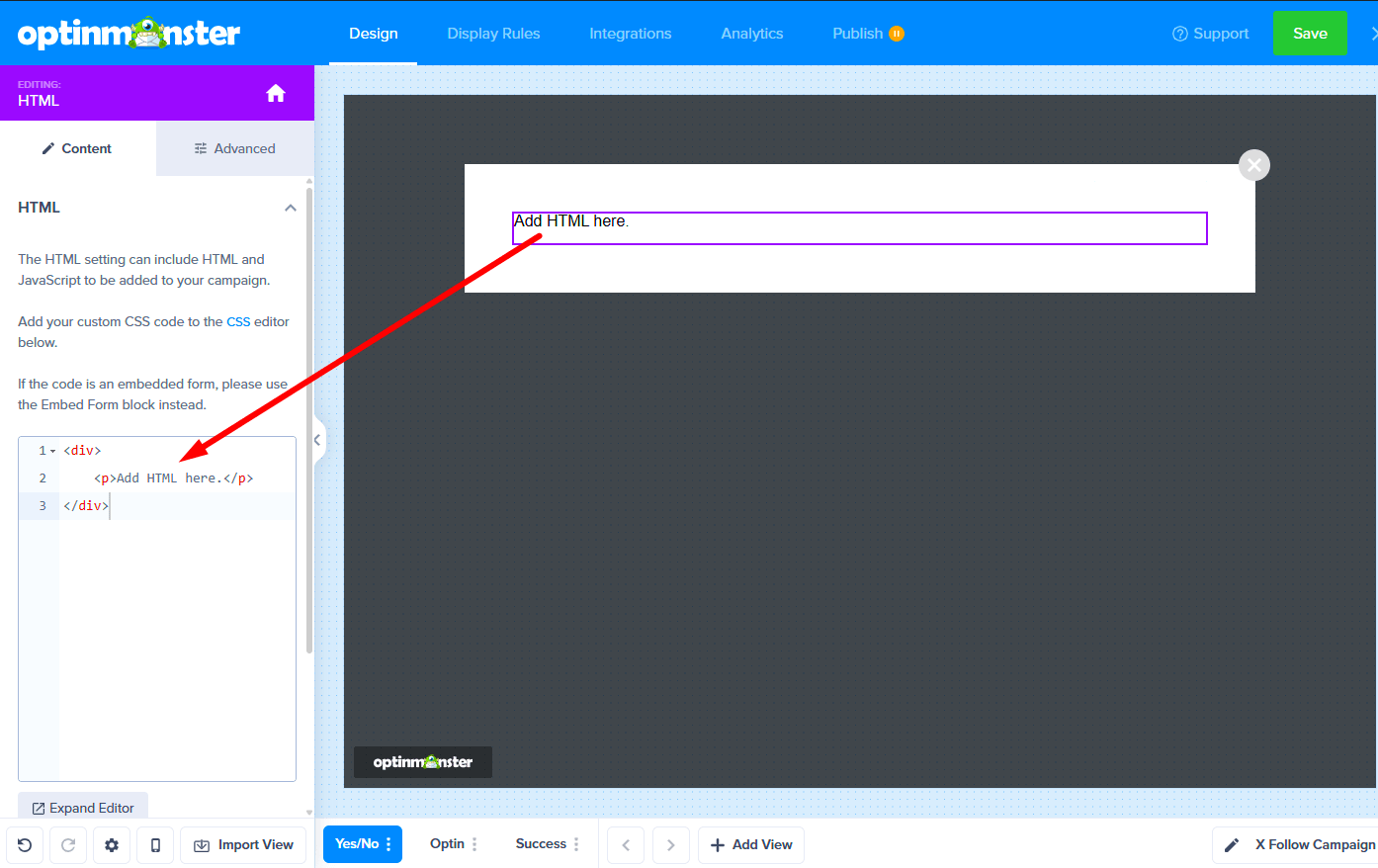This screenshot has height=868, width=1378.
Task: Switch to the Advanced tab
Action: point(235,148)
